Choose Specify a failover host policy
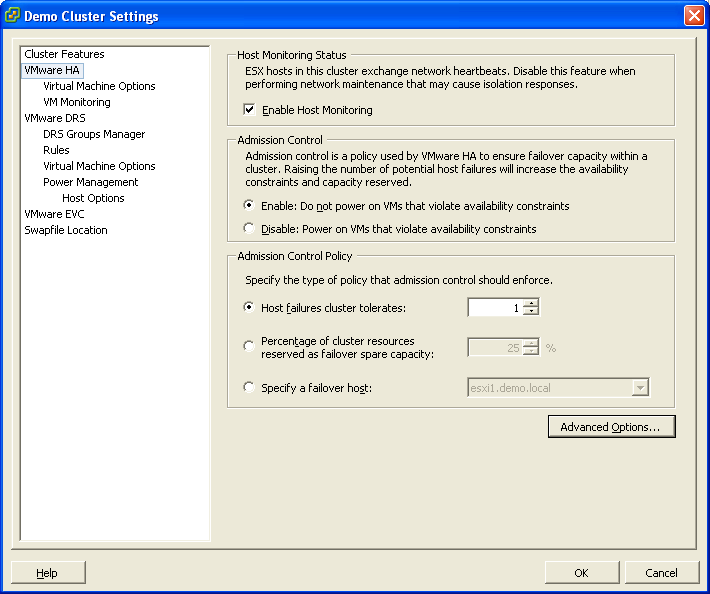 (x=249, y=387)
